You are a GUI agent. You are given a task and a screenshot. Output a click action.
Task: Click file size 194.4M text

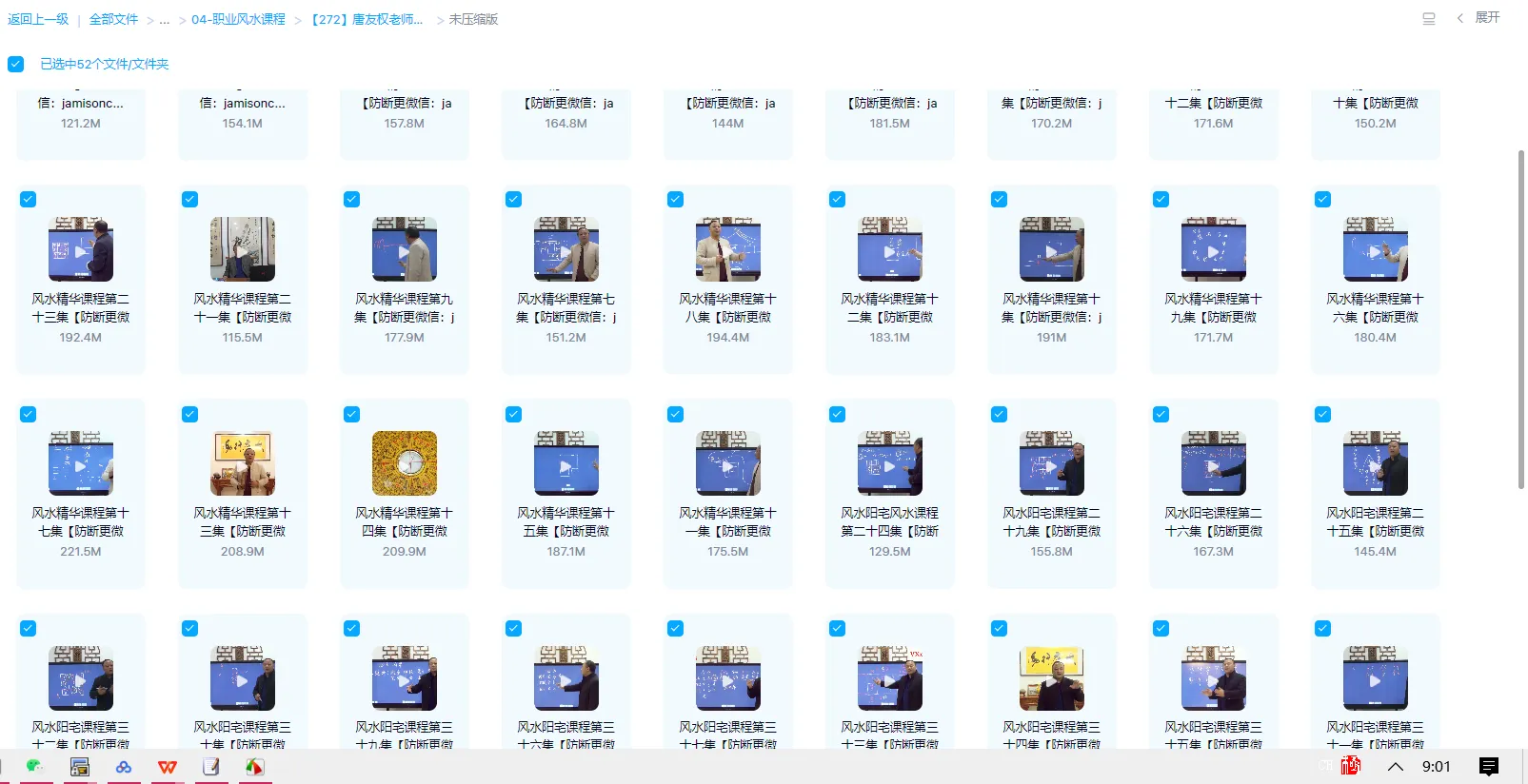pos(728,338)
